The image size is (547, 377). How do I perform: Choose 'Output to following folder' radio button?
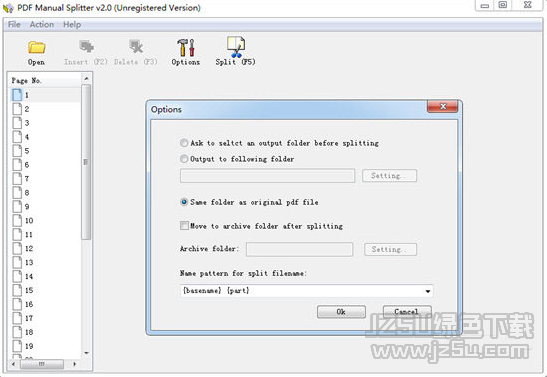coord(184,159)
